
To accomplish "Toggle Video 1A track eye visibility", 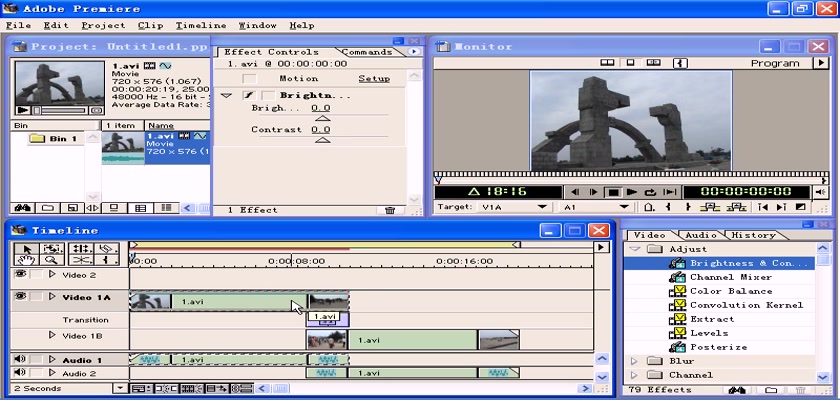I will [x=20, y=296].
